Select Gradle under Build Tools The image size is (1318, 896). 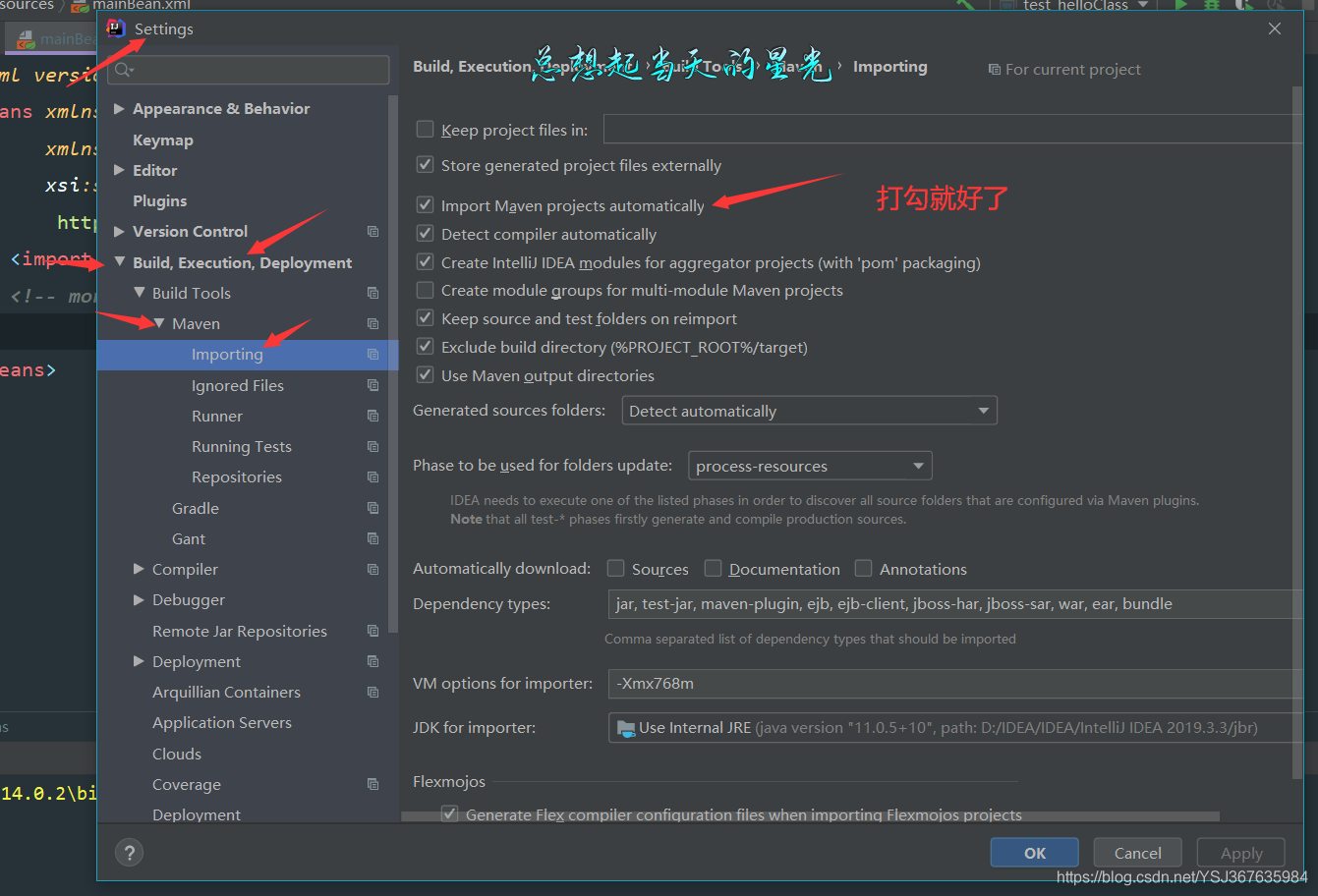point(196,508)
